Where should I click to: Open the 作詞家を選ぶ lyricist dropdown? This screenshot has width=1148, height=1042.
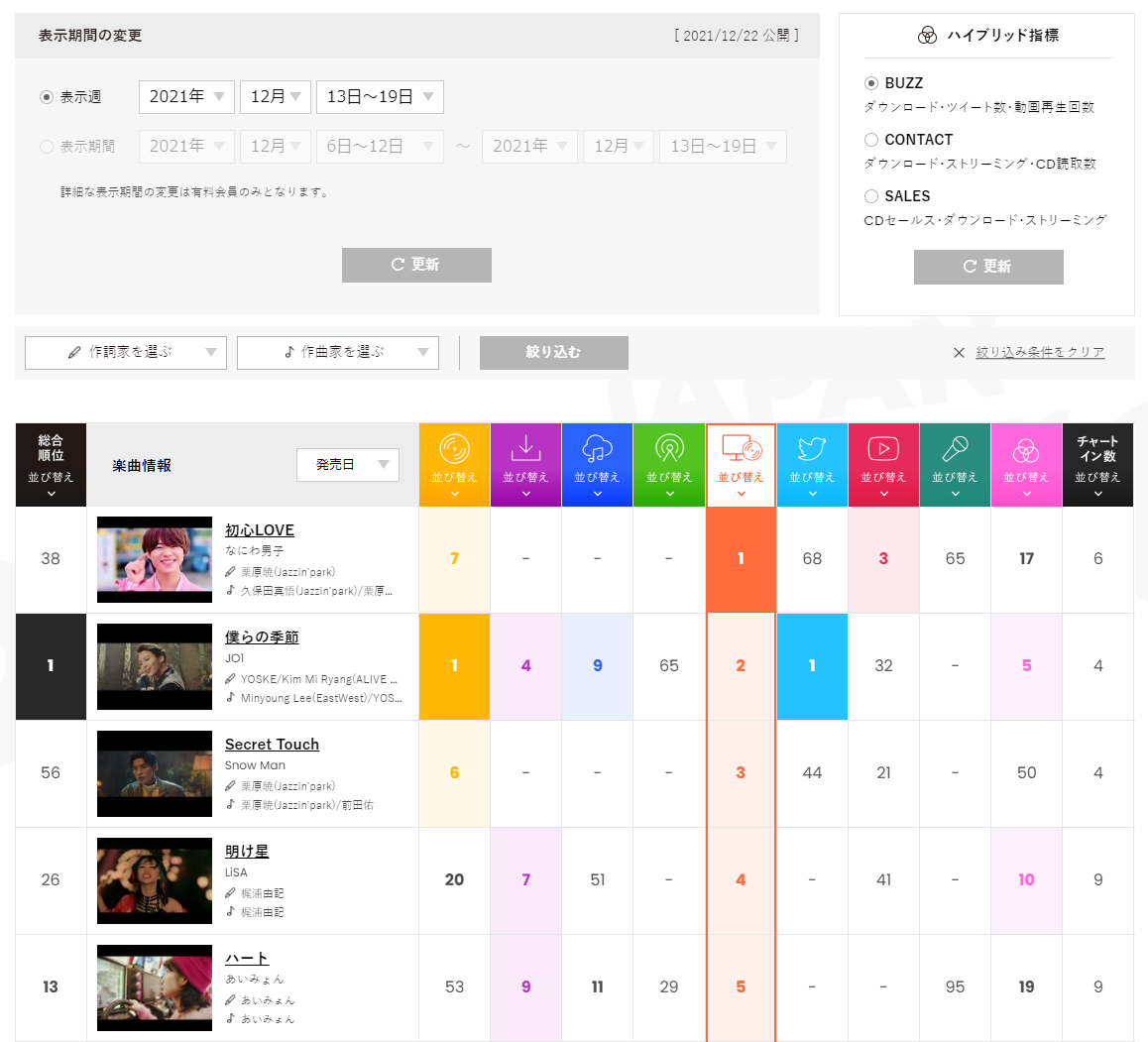click(x=126, y=353)
